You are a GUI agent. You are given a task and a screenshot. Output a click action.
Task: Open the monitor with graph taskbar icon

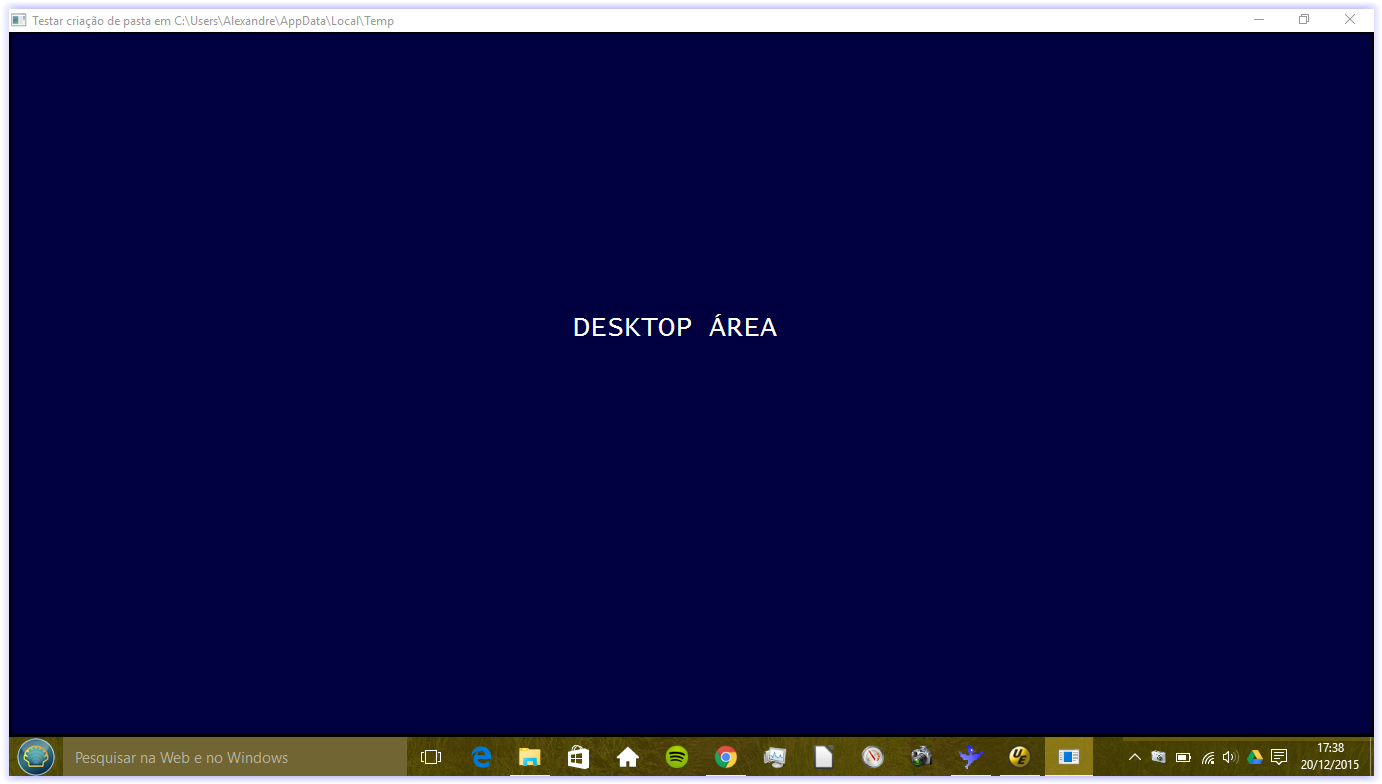(x=775, y=757)
